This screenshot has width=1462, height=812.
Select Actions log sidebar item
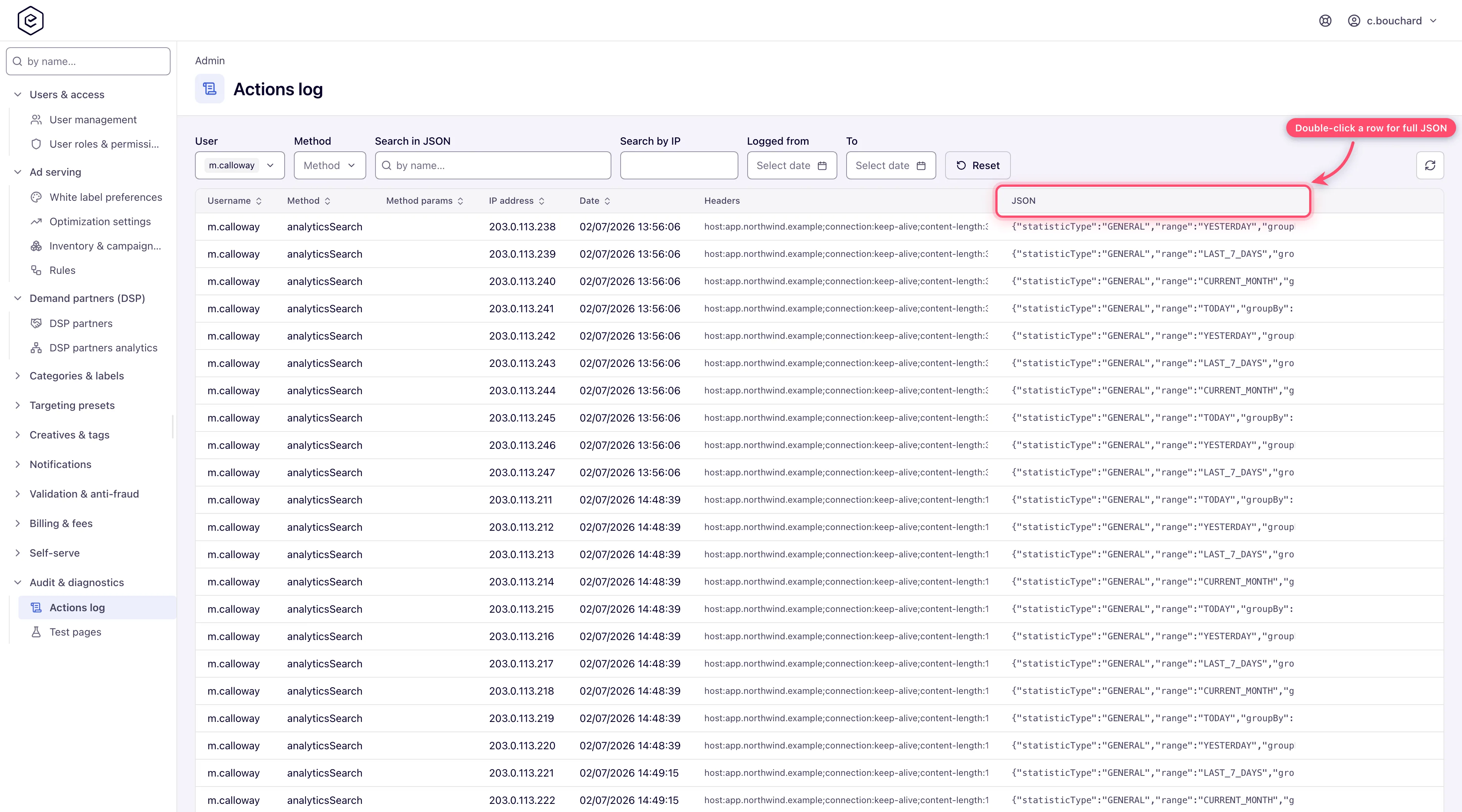pos(97,608)
